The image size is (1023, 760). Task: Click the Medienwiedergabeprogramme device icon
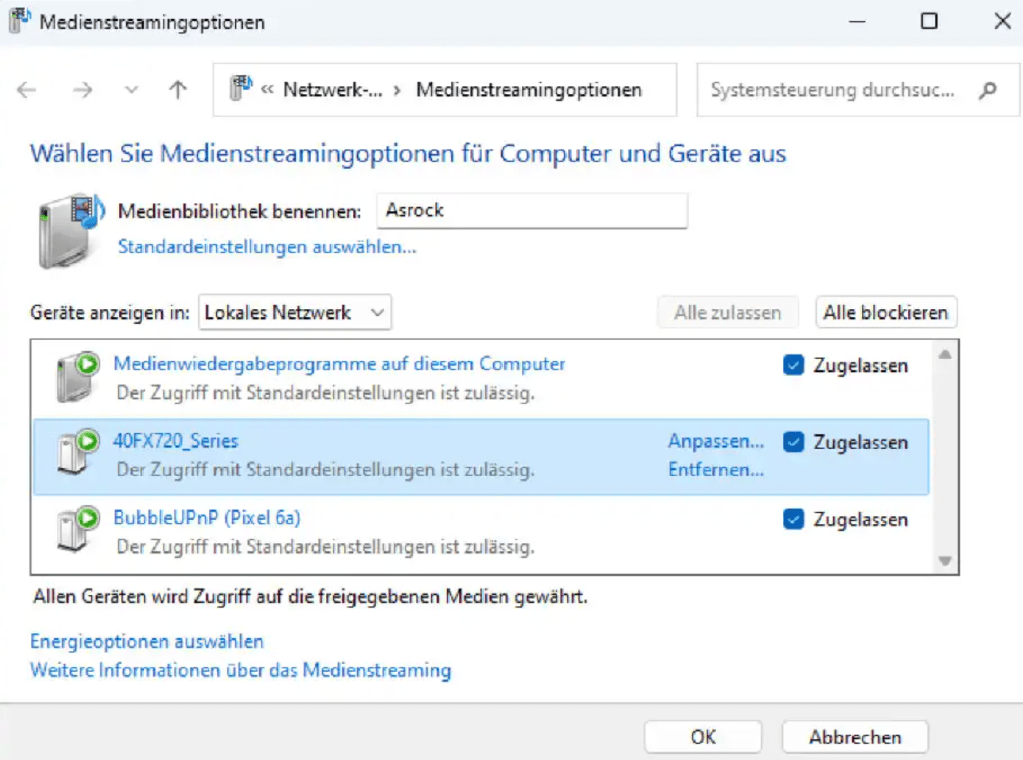[75, 375]
